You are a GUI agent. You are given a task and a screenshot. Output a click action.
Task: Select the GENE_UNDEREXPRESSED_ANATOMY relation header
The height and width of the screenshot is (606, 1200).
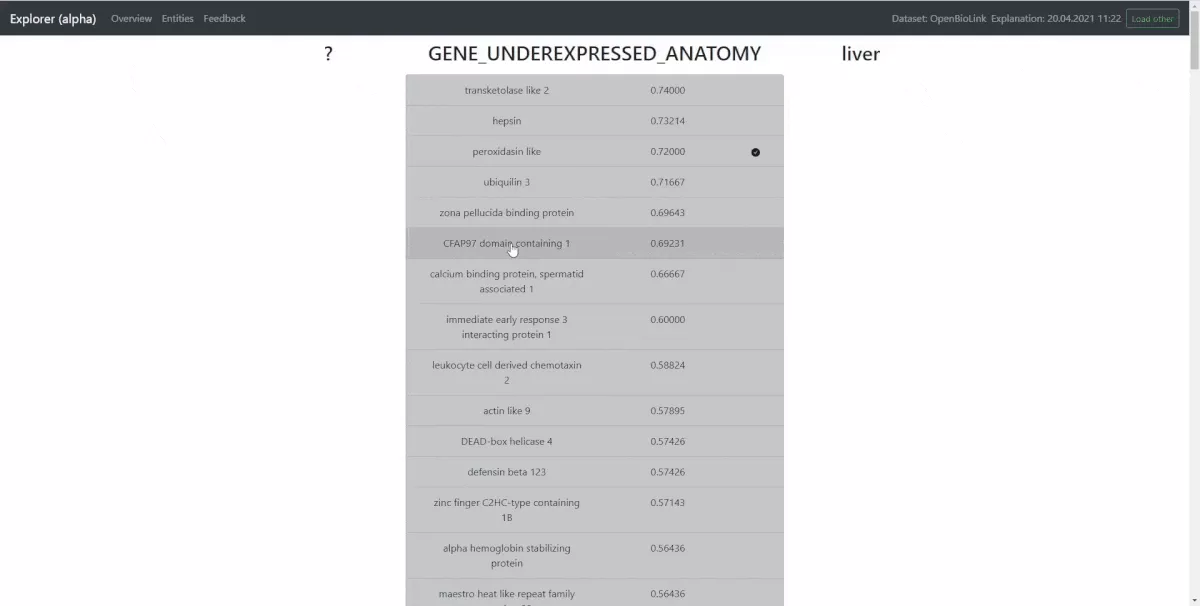click(594, 53)
